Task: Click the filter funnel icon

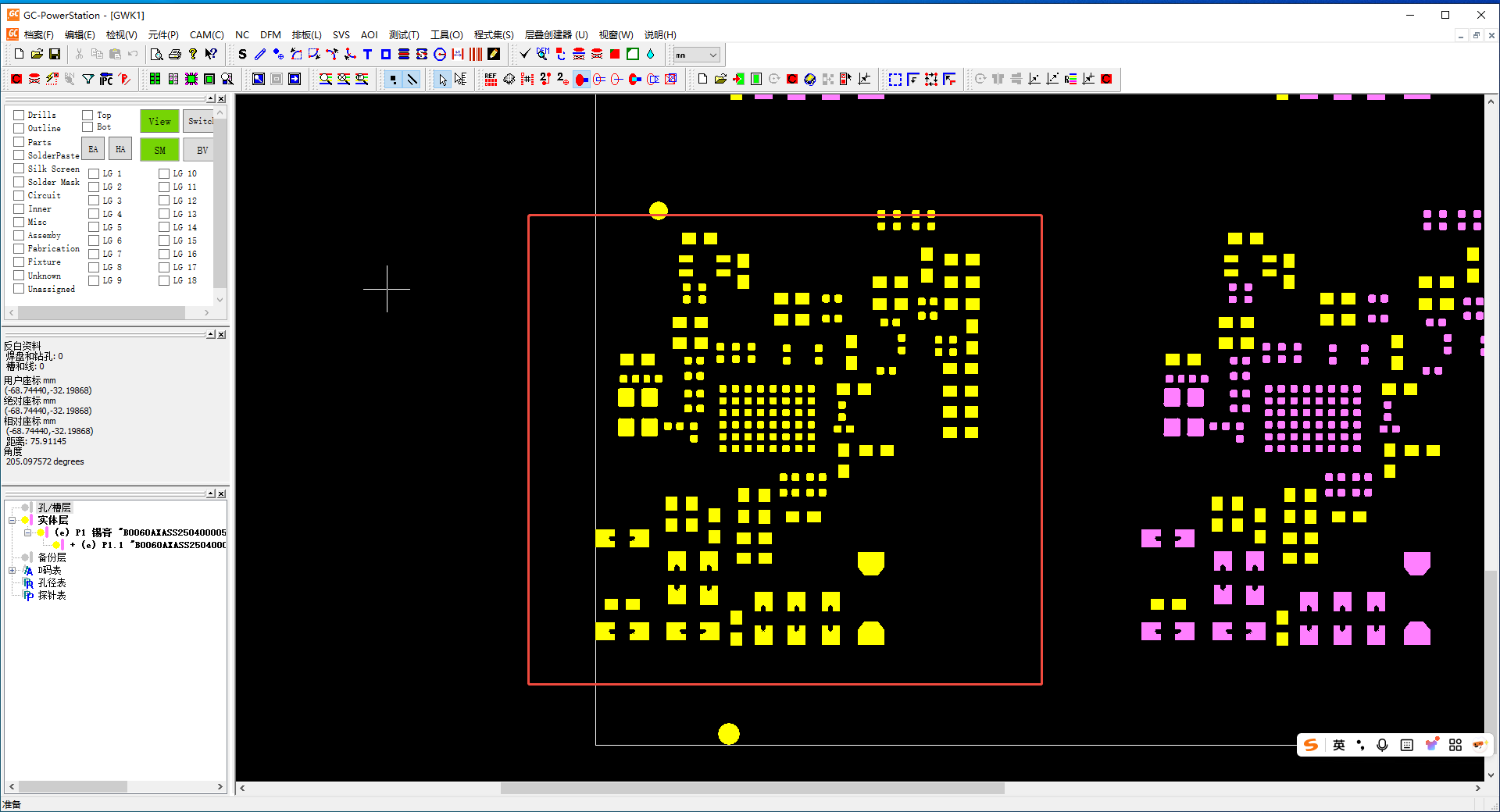Action: [x=88, y=79]
